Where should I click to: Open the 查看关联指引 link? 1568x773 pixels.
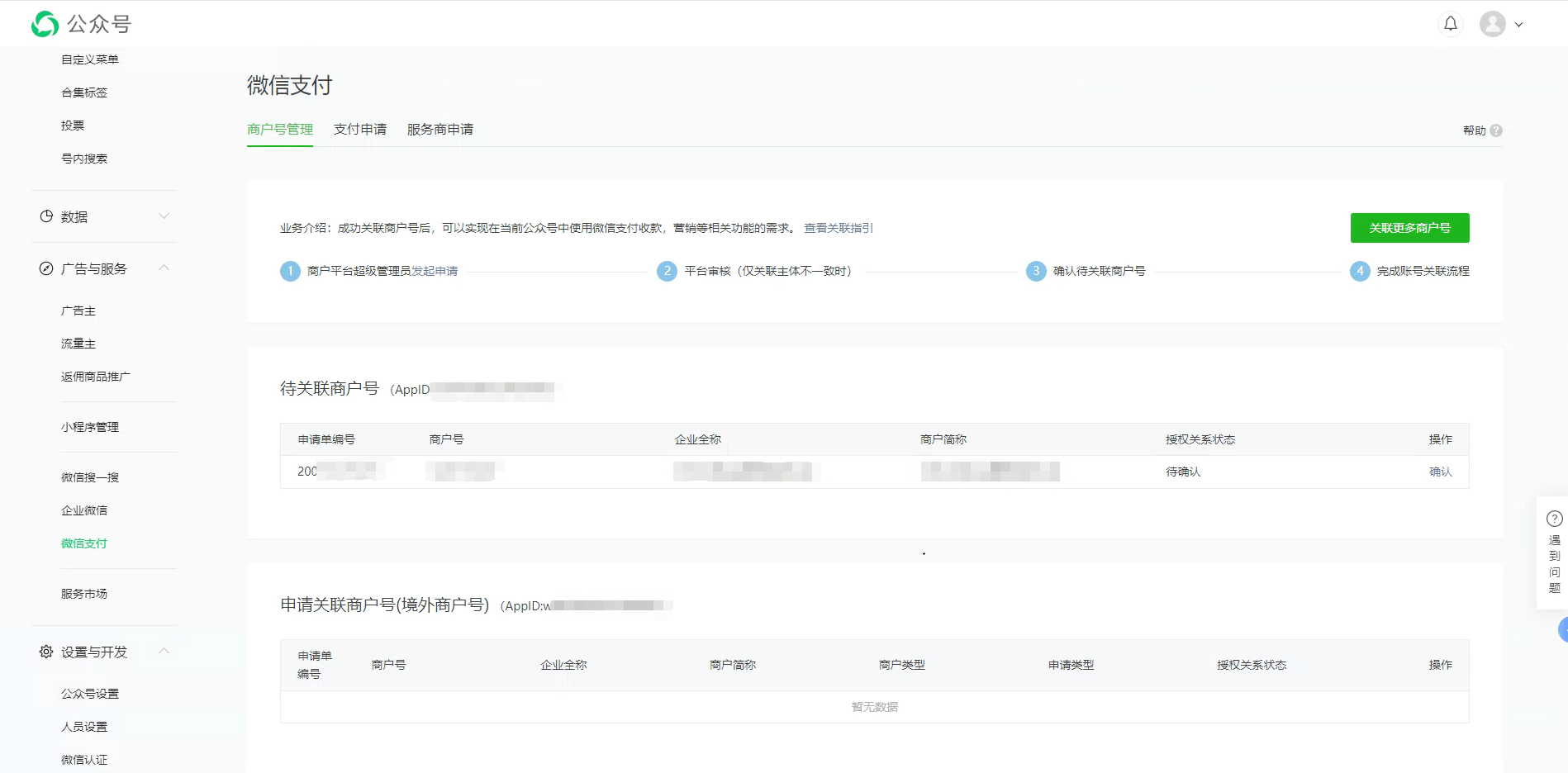pyautogui.click(x=838, y=228)
